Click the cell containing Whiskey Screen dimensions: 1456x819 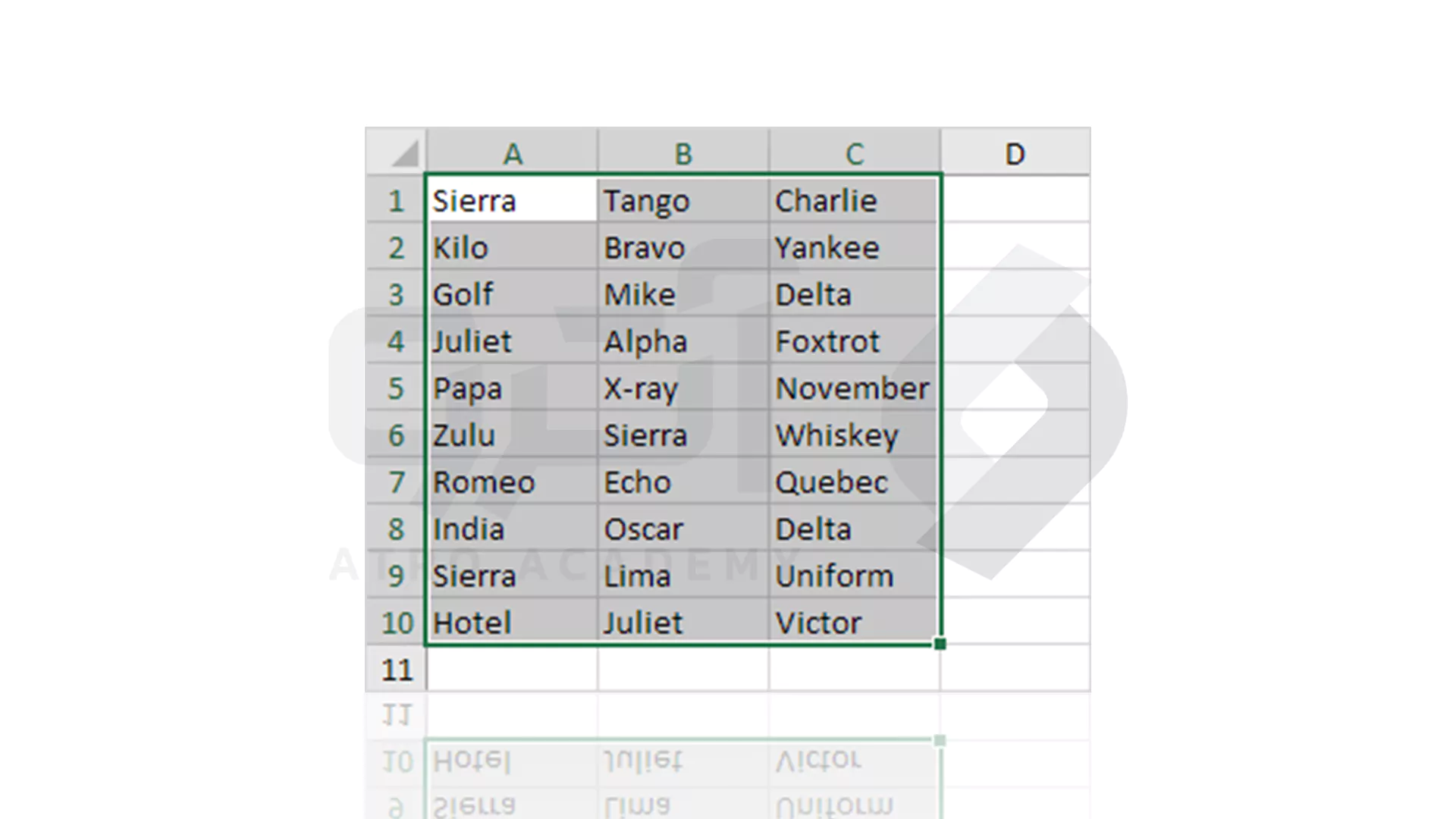[855, 435]
